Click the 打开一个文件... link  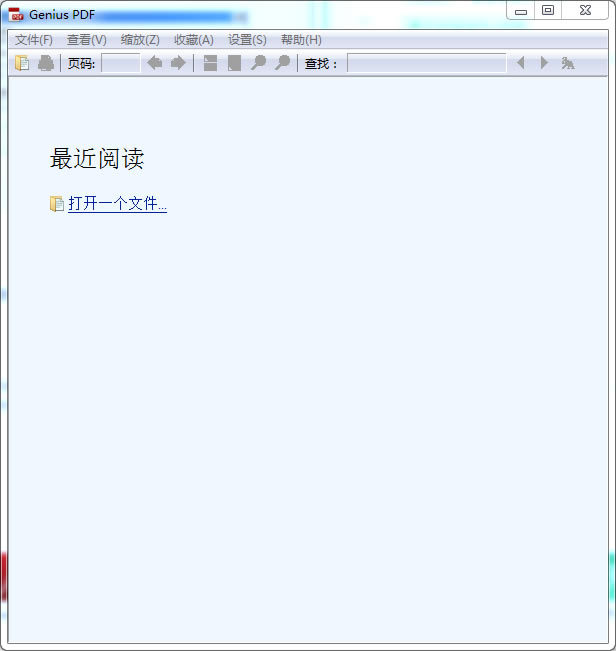pyautogui.click(x=117, y=204)
